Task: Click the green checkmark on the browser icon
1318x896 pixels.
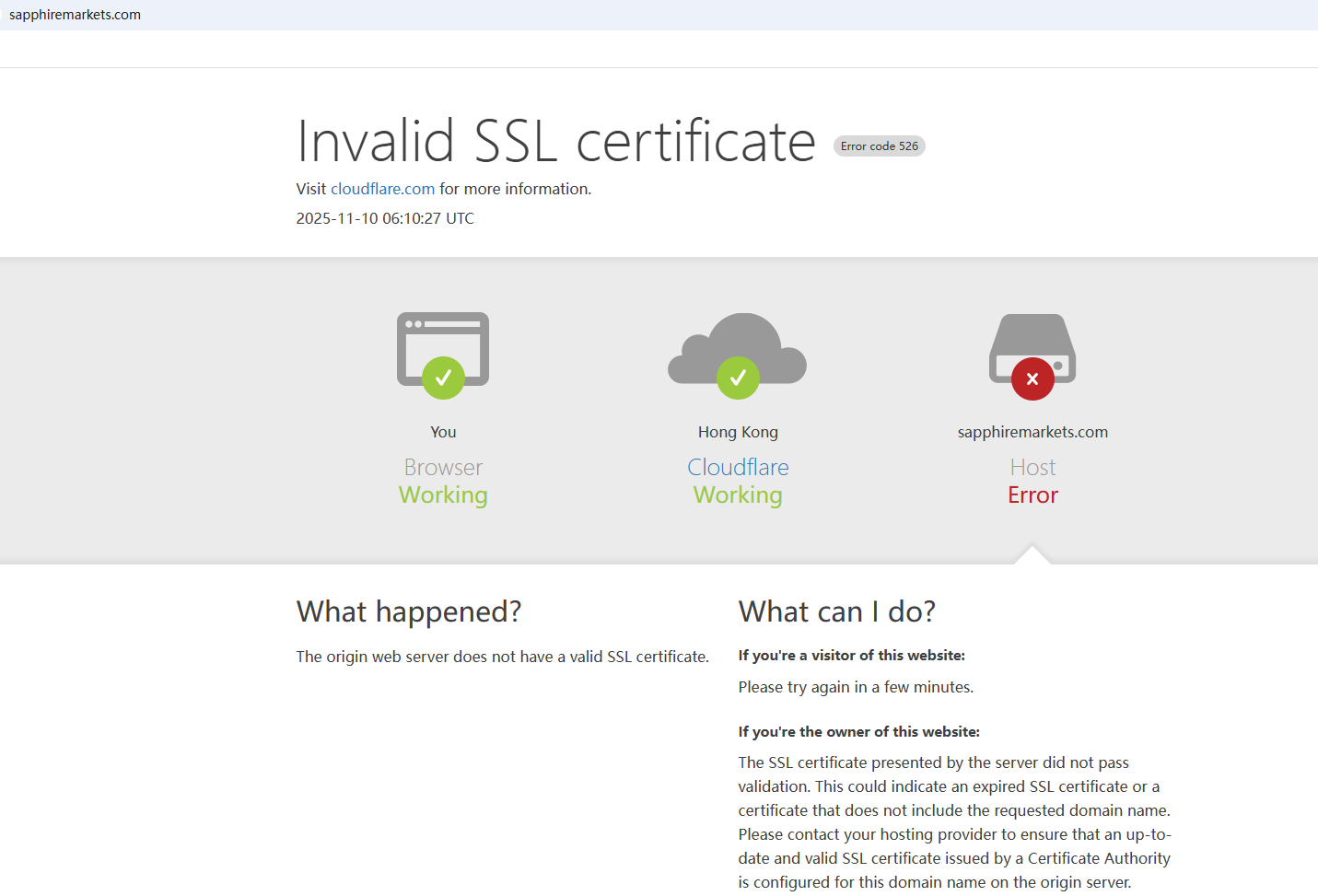Action: click(443, 378)
